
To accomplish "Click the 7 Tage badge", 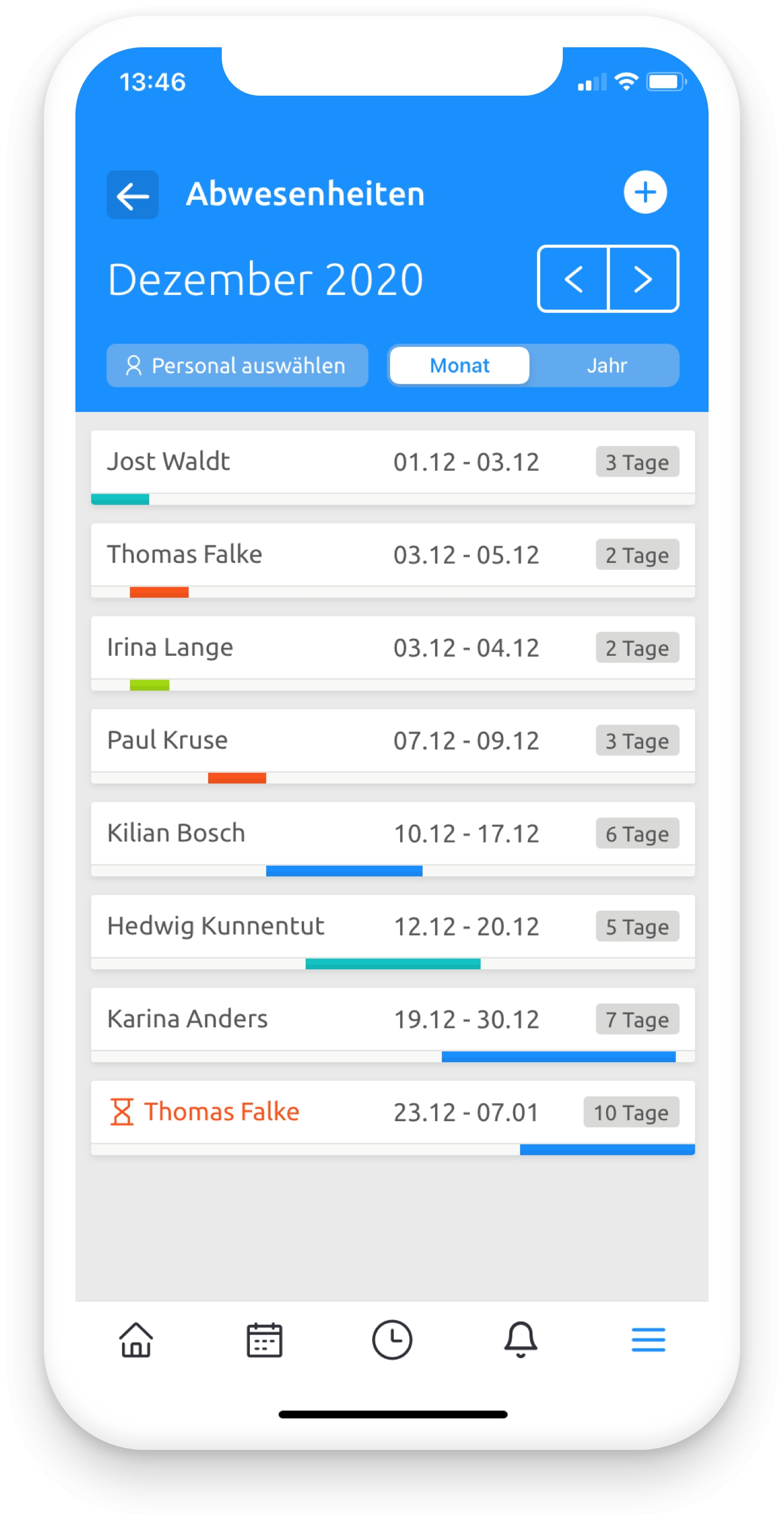I will pos(637,1020).
